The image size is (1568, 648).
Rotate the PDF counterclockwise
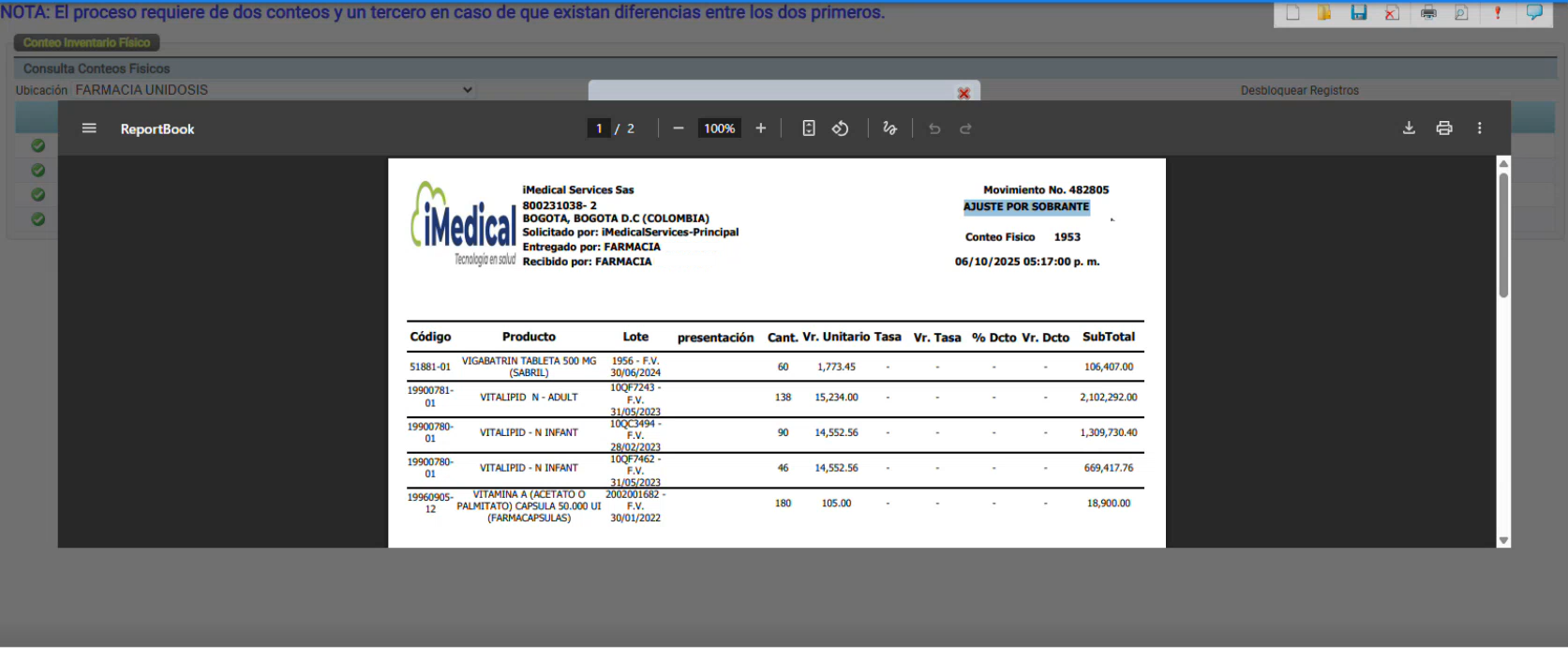841,128
